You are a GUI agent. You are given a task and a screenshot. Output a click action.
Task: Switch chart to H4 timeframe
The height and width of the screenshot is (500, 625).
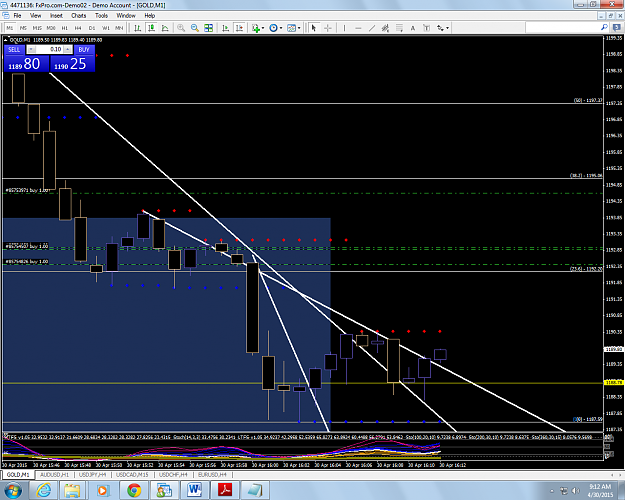point(78,28)
